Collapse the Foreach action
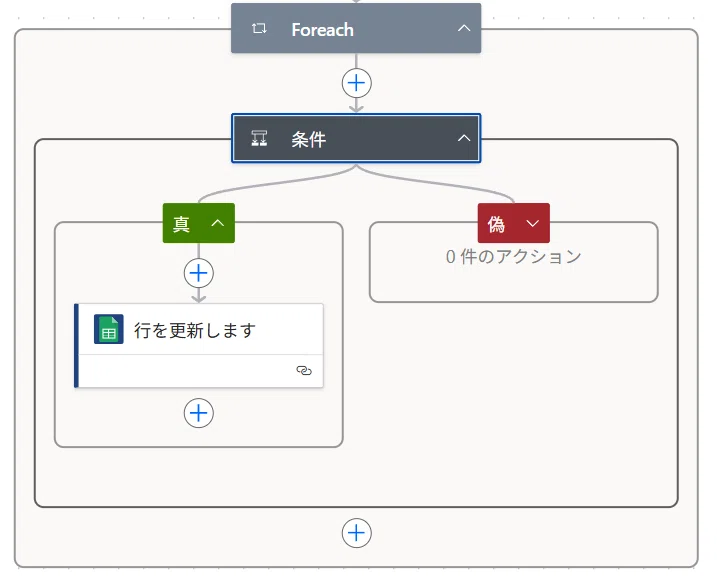717x577 pixels. point(464,28)
